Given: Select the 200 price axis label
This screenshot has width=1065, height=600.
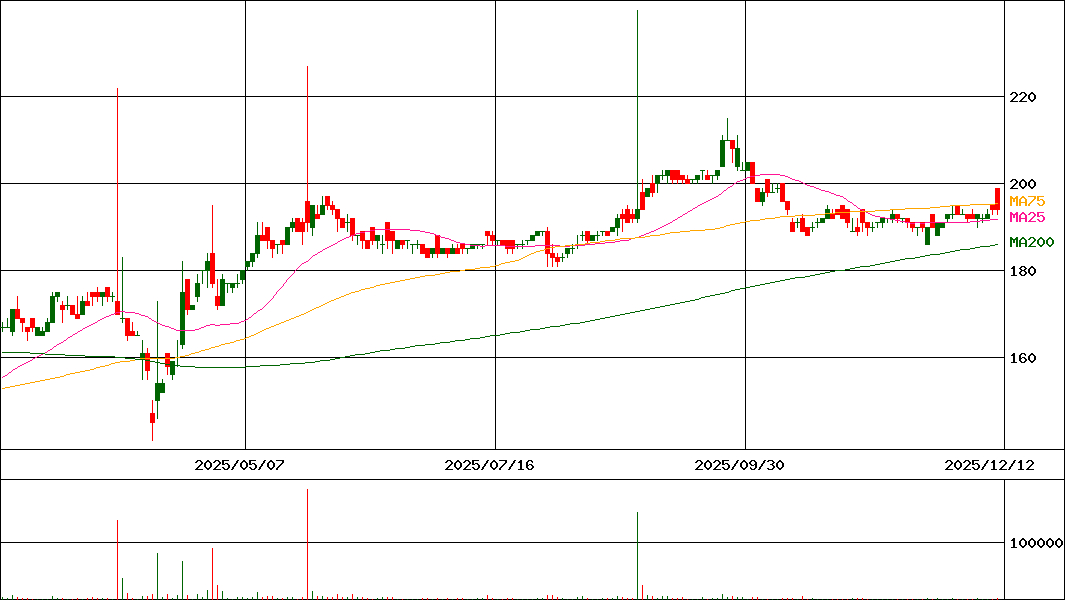Looking at the screenshot, I should point(1022,184).
